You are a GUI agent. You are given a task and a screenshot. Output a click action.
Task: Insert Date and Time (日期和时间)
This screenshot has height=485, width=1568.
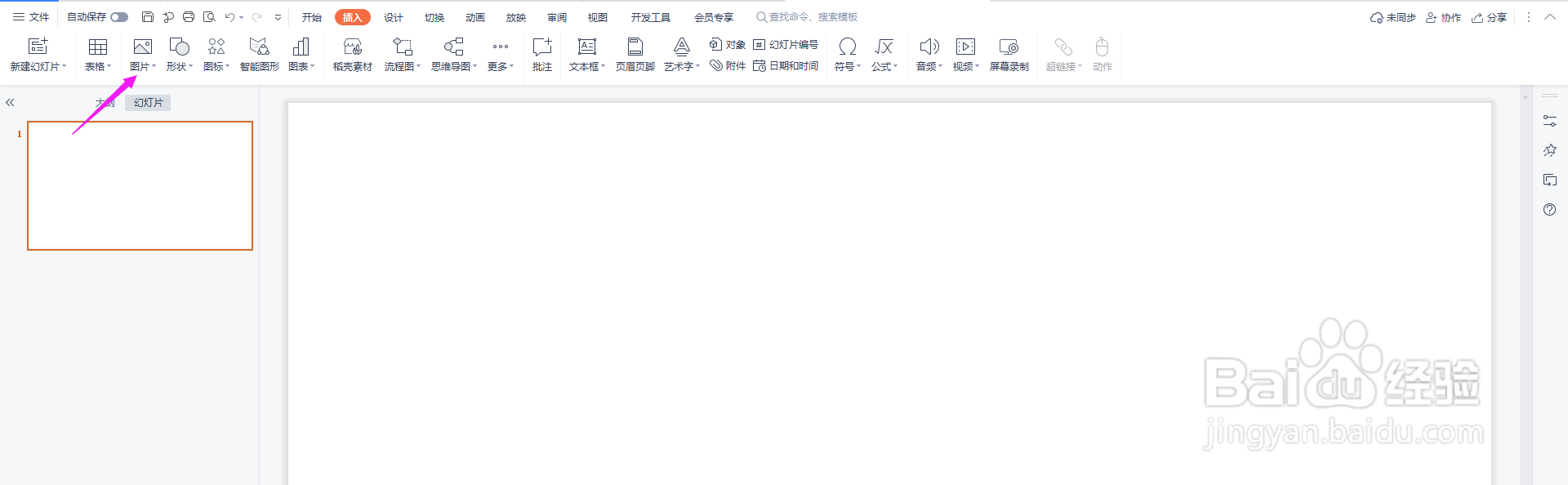[x=786, y=66]
